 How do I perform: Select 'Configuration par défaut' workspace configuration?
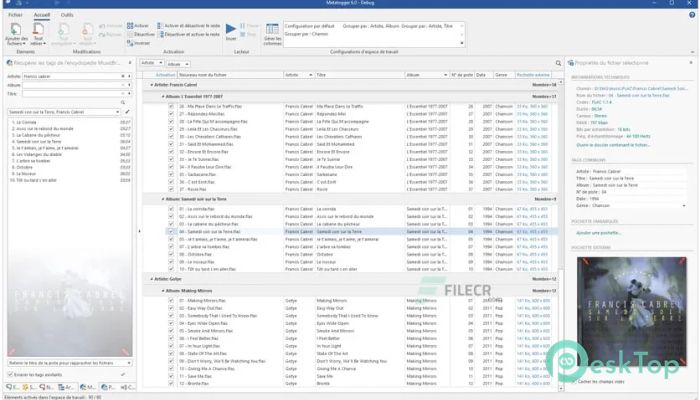tap(309, 26)
